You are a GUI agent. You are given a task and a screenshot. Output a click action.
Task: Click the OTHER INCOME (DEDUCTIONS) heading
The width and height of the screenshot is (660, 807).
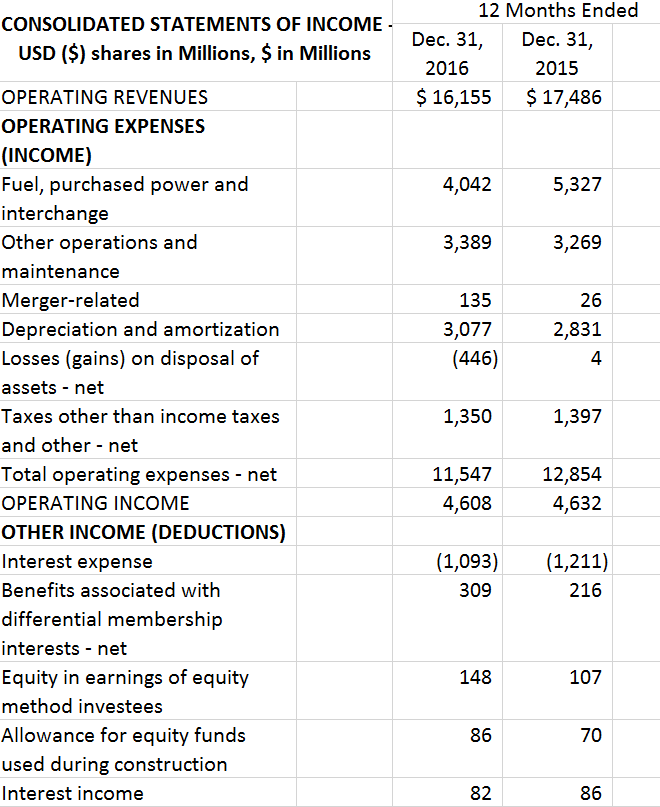pos(143,532)
